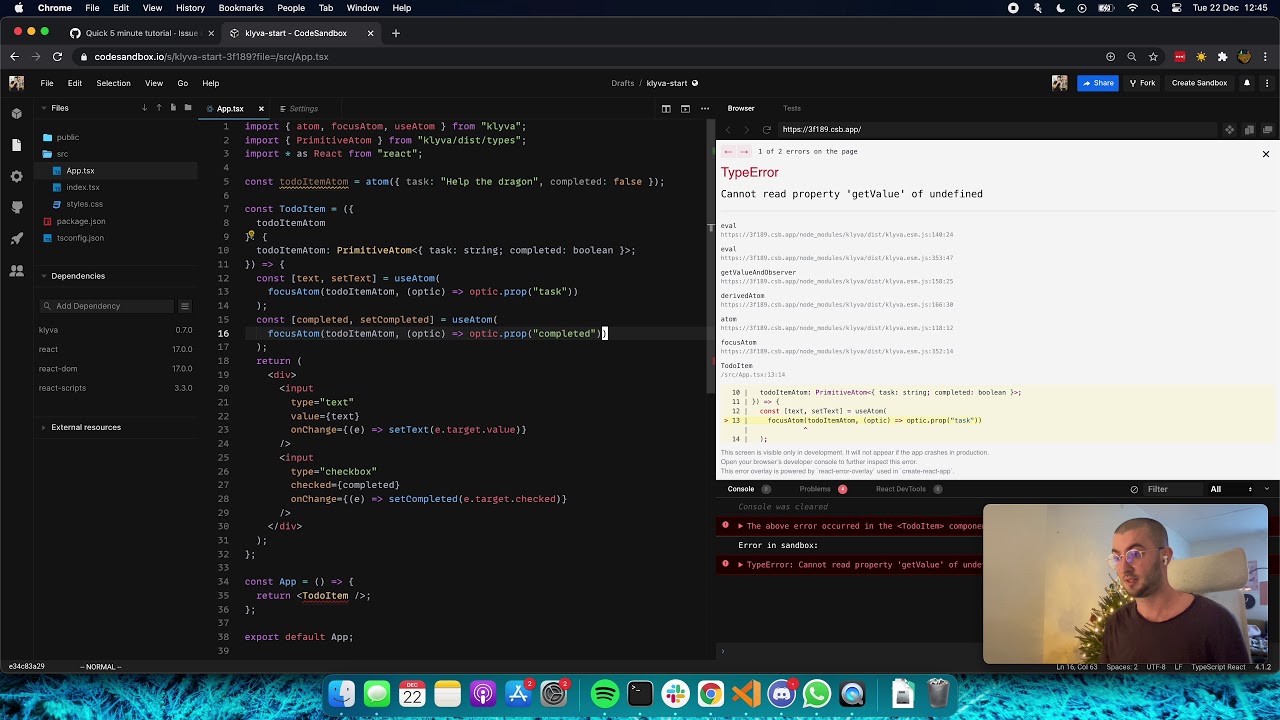Switch to the Tests preview tab

tap(791, 108)
